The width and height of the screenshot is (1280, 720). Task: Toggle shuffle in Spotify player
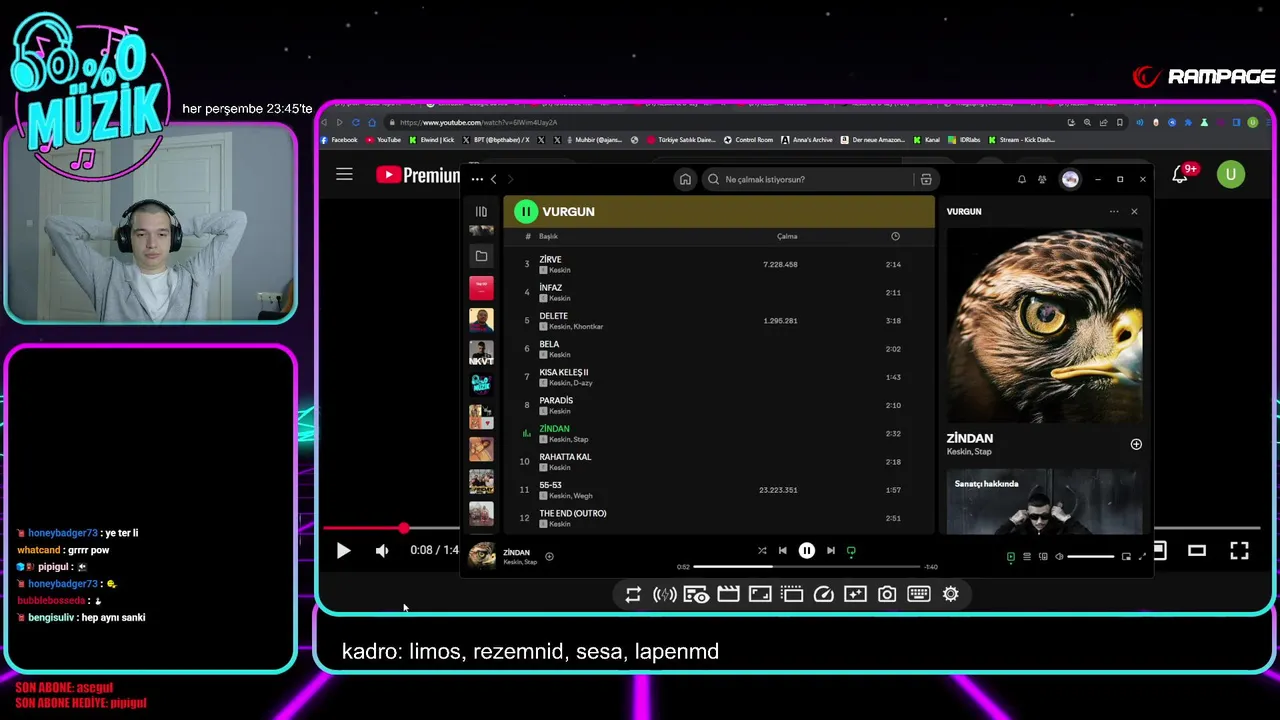click(762, 550)
